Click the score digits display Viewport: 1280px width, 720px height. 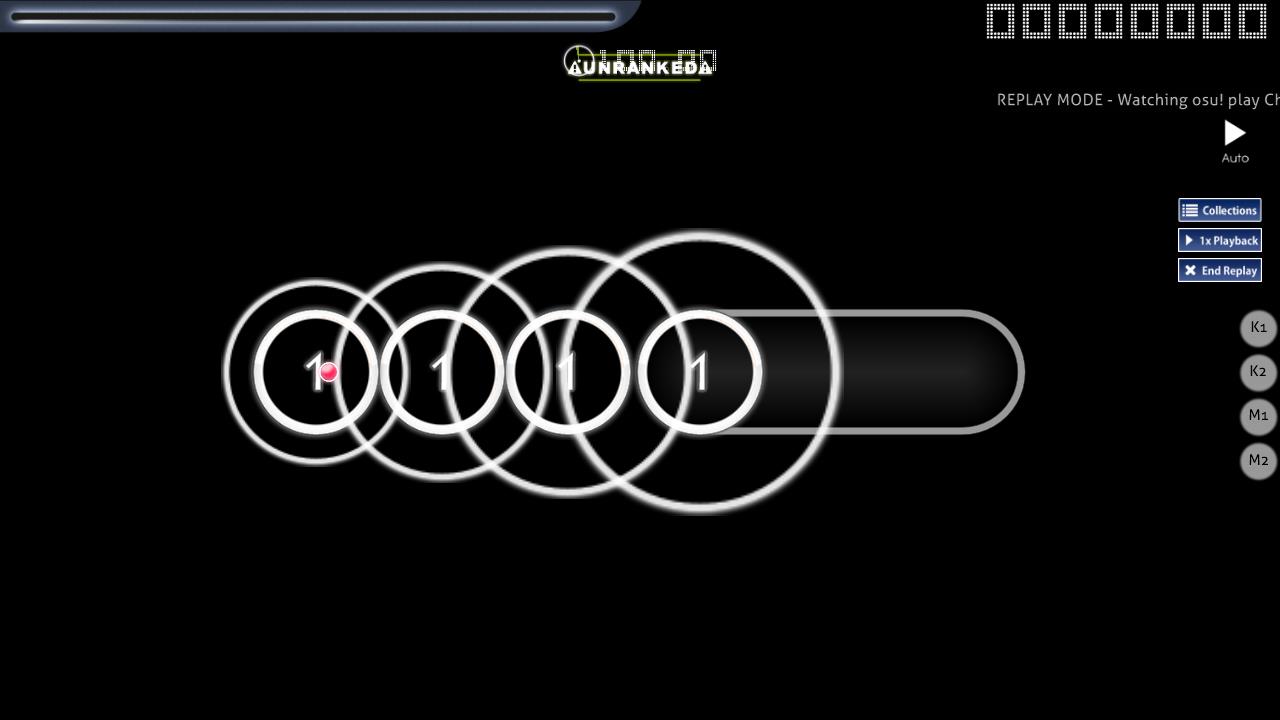1126,21
